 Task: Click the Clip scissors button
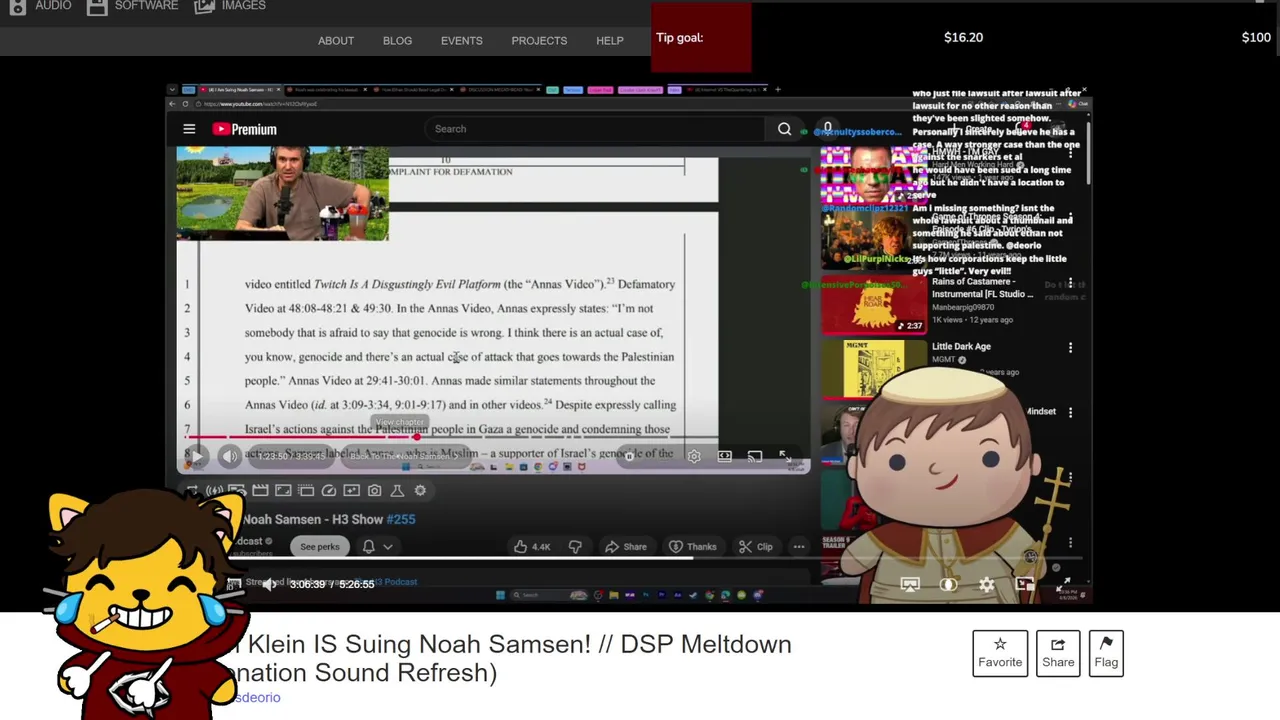click(x=755, y=547)
